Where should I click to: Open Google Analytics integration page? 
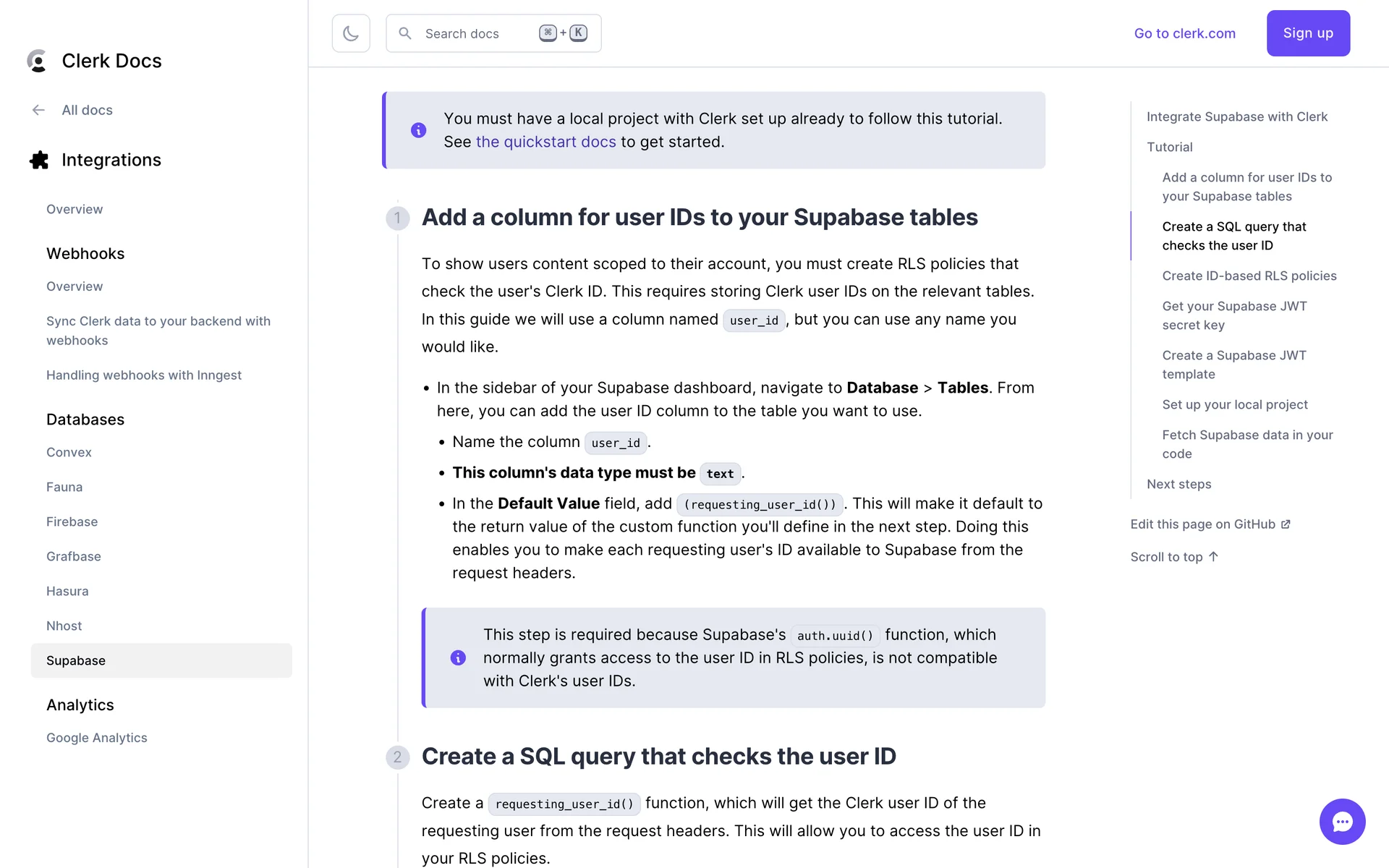(x=97, y=738)
